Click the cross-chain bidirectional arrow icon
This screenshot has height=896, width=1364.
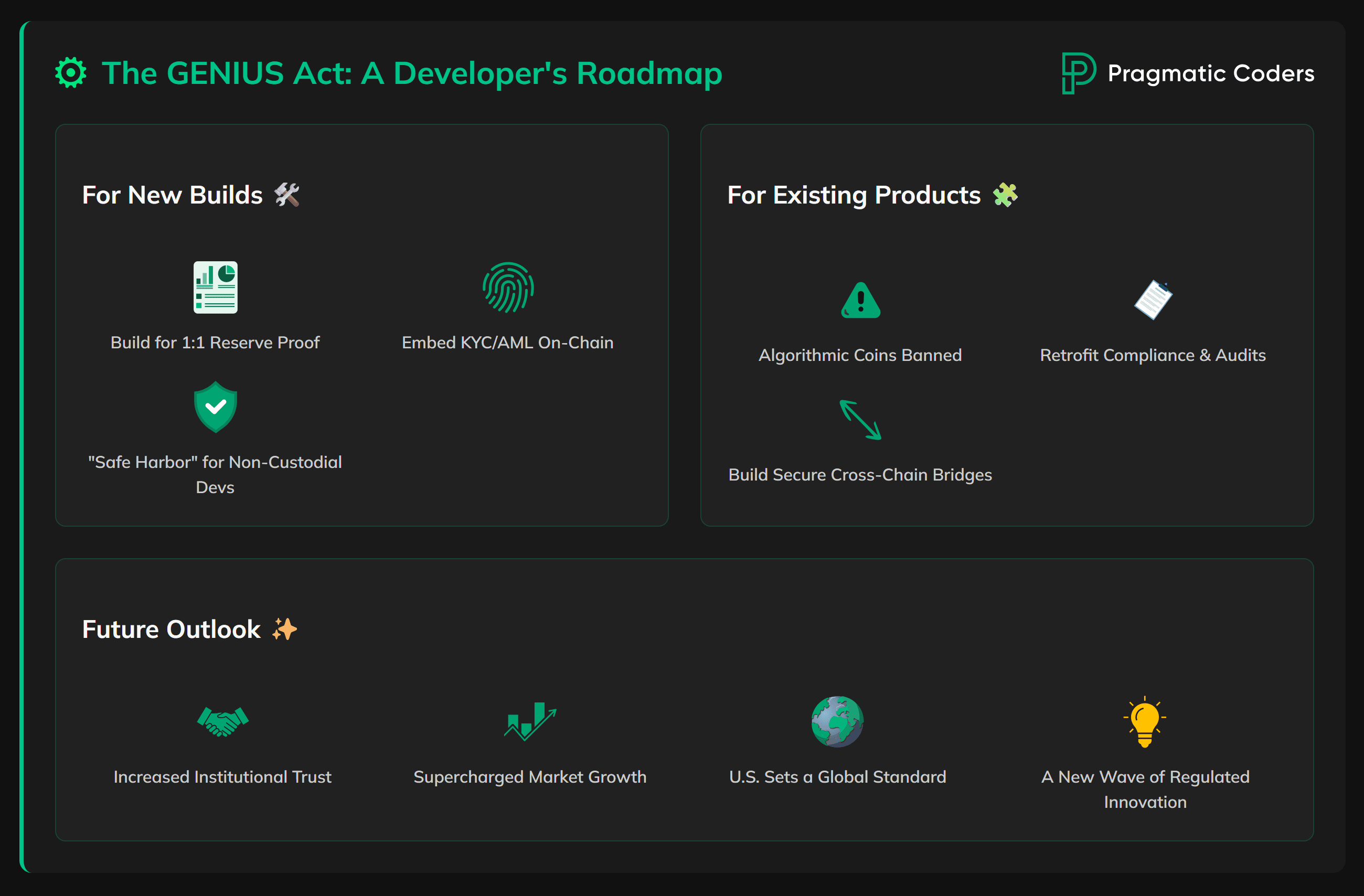860,420
